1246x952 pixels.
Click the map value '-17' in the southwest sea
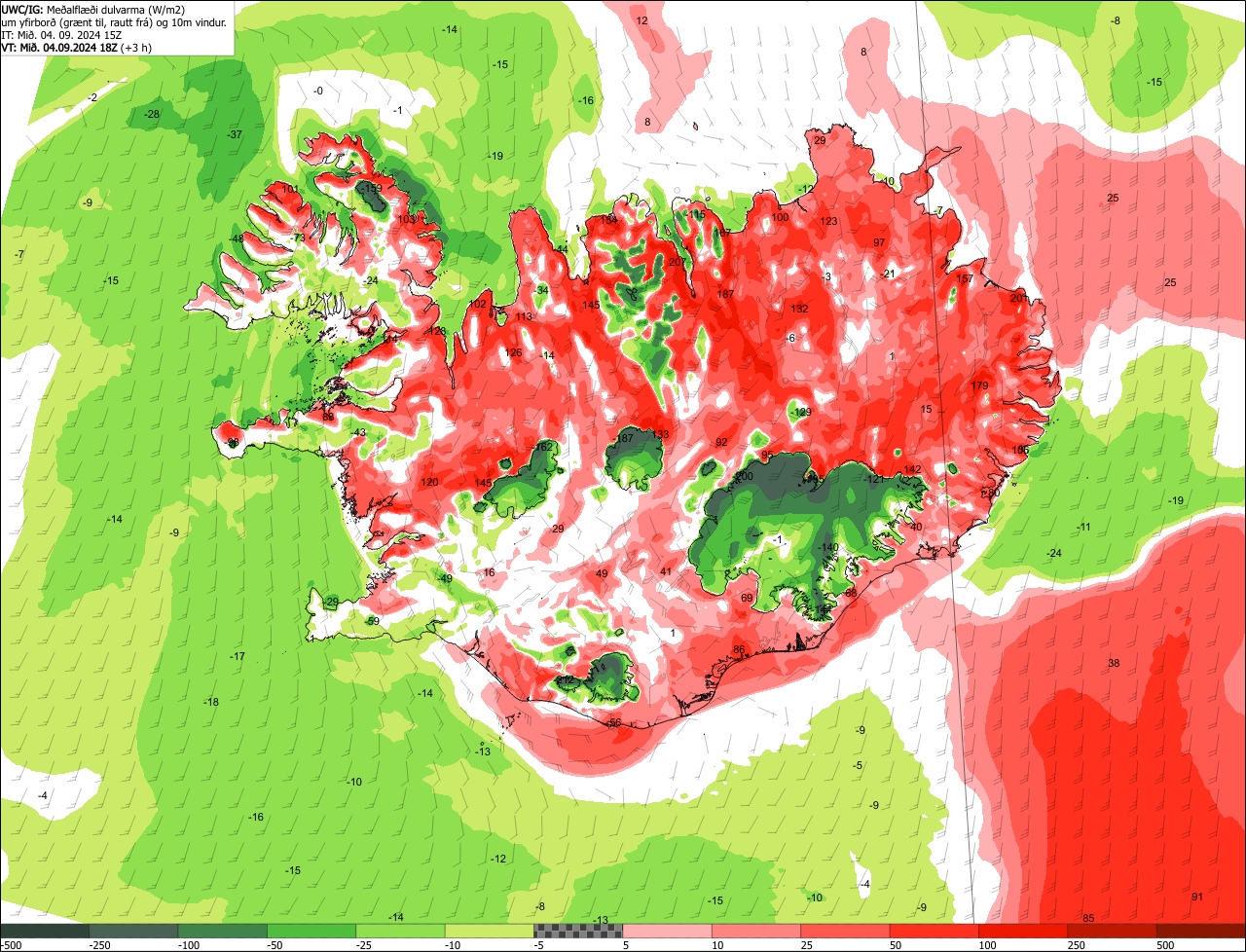(238, 656)
